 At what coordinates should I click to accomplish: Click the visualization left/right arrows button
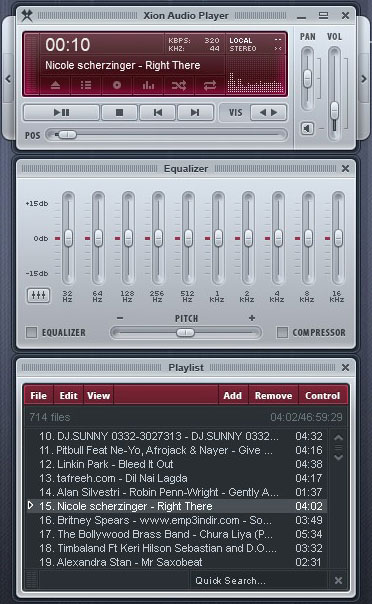click(268, 112)
